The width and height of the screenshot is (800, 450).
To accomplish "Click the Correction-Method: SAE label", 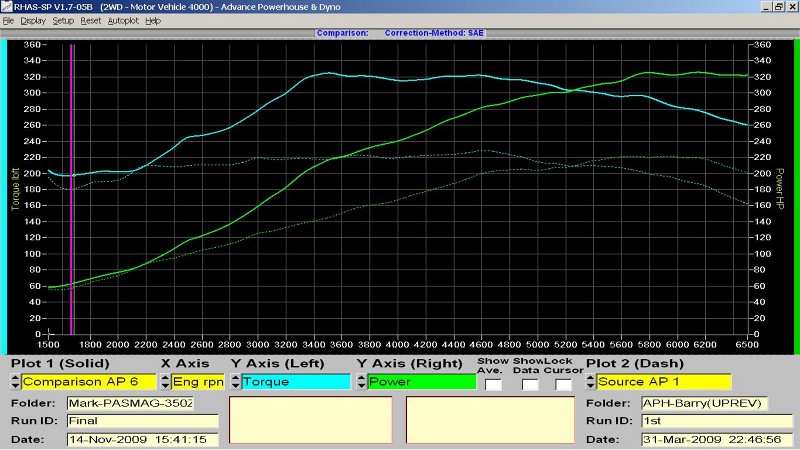I will [434, 33].
